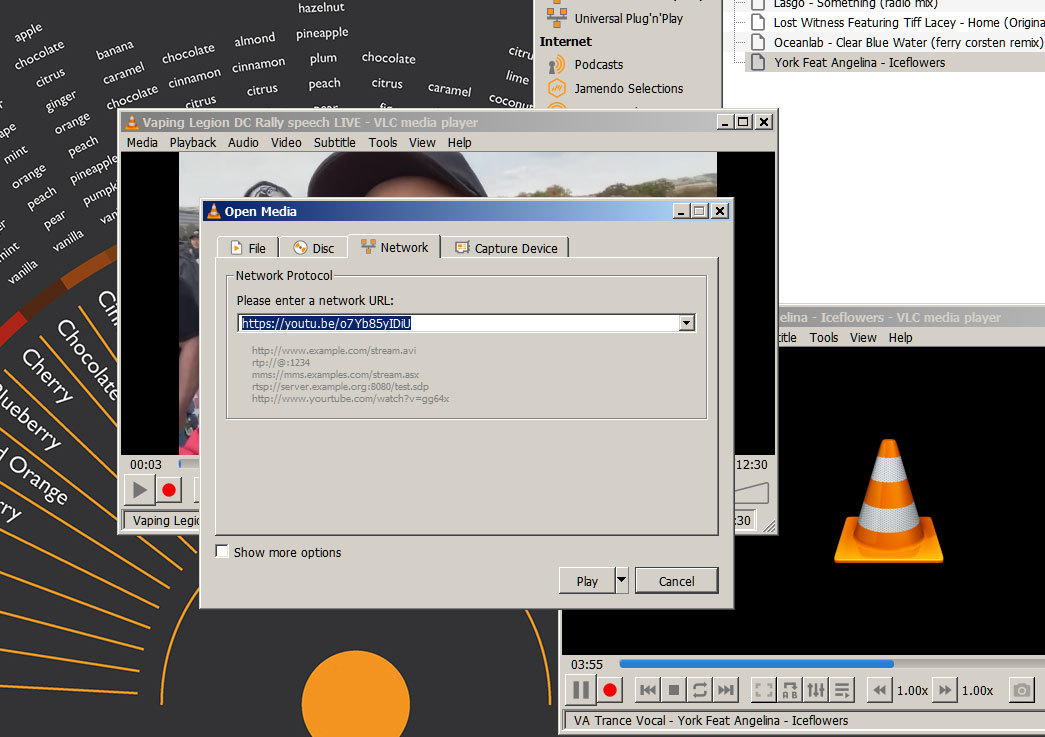Click red record button in Vaping Legion window

tap(169, 490)
